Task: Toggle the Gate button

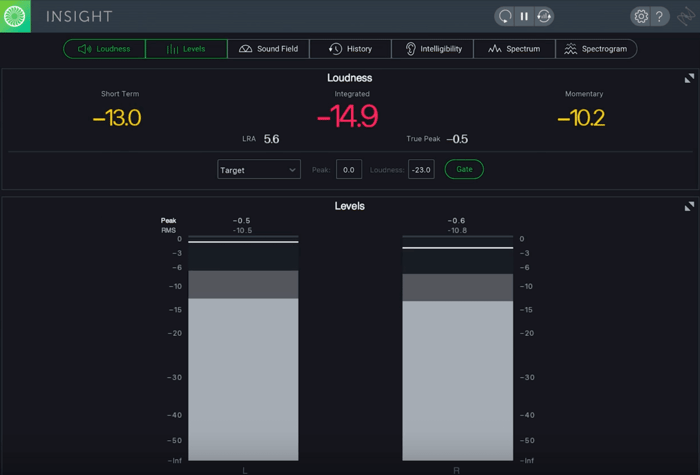Action: (x=464, y=169)
